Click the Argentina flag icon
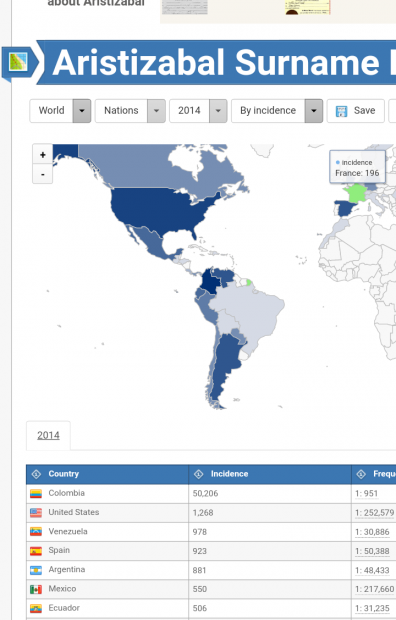The image size is (396, 620). [36, 570]
